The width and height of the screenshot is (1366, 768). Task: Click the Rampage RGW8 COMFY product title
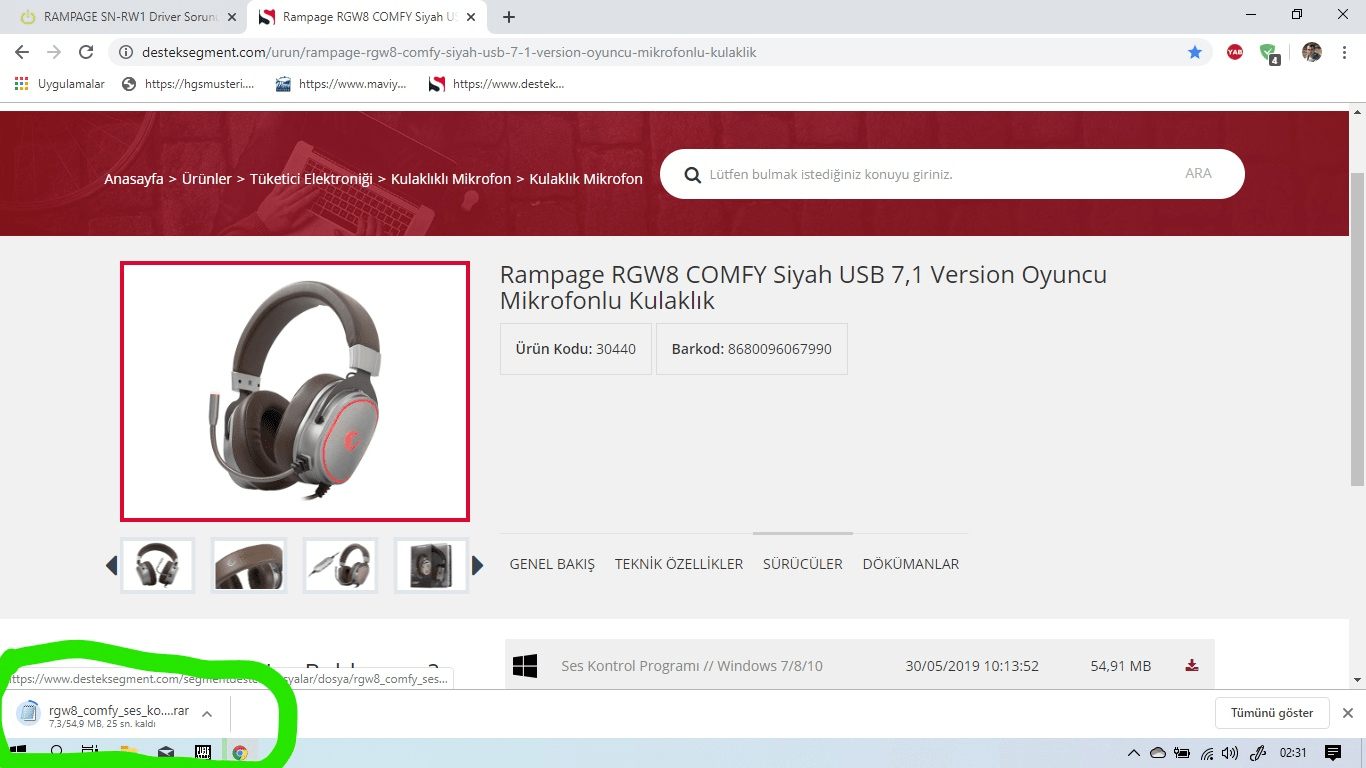[x=803, y=287]
